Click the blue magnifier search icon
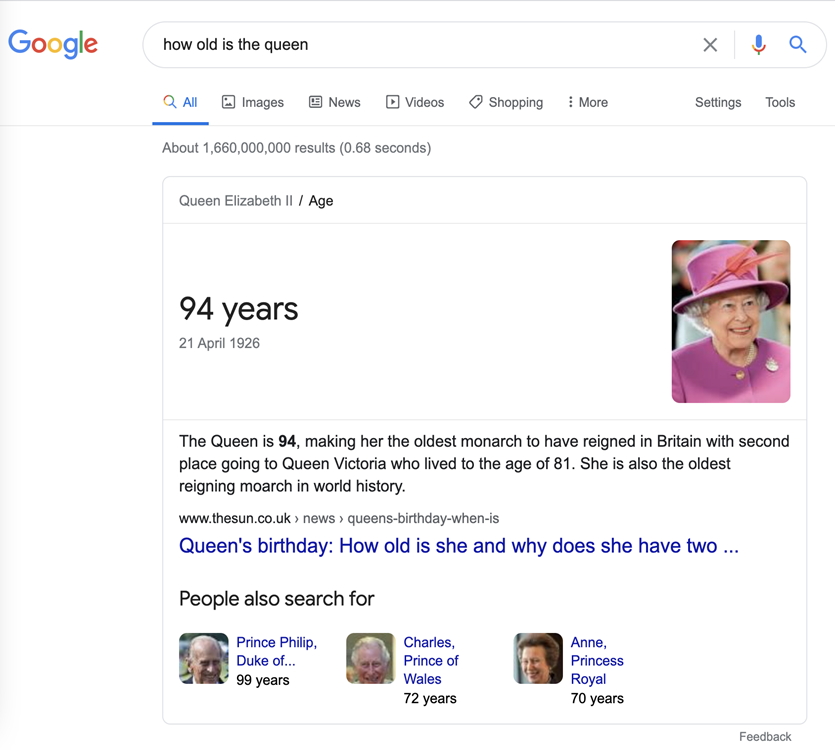Screen dimensions: 835x750 coord(797,44)
